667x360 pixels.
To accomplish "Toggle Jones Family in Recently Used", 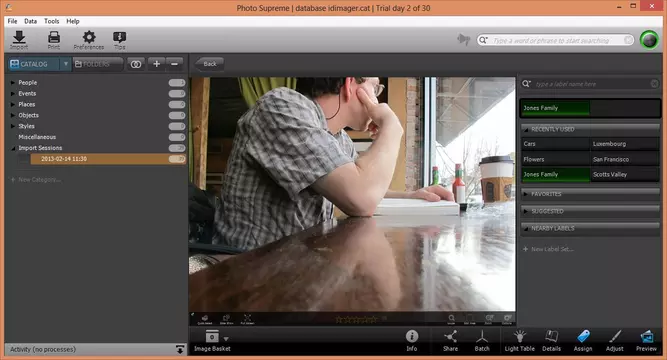I will click(555, 174).
